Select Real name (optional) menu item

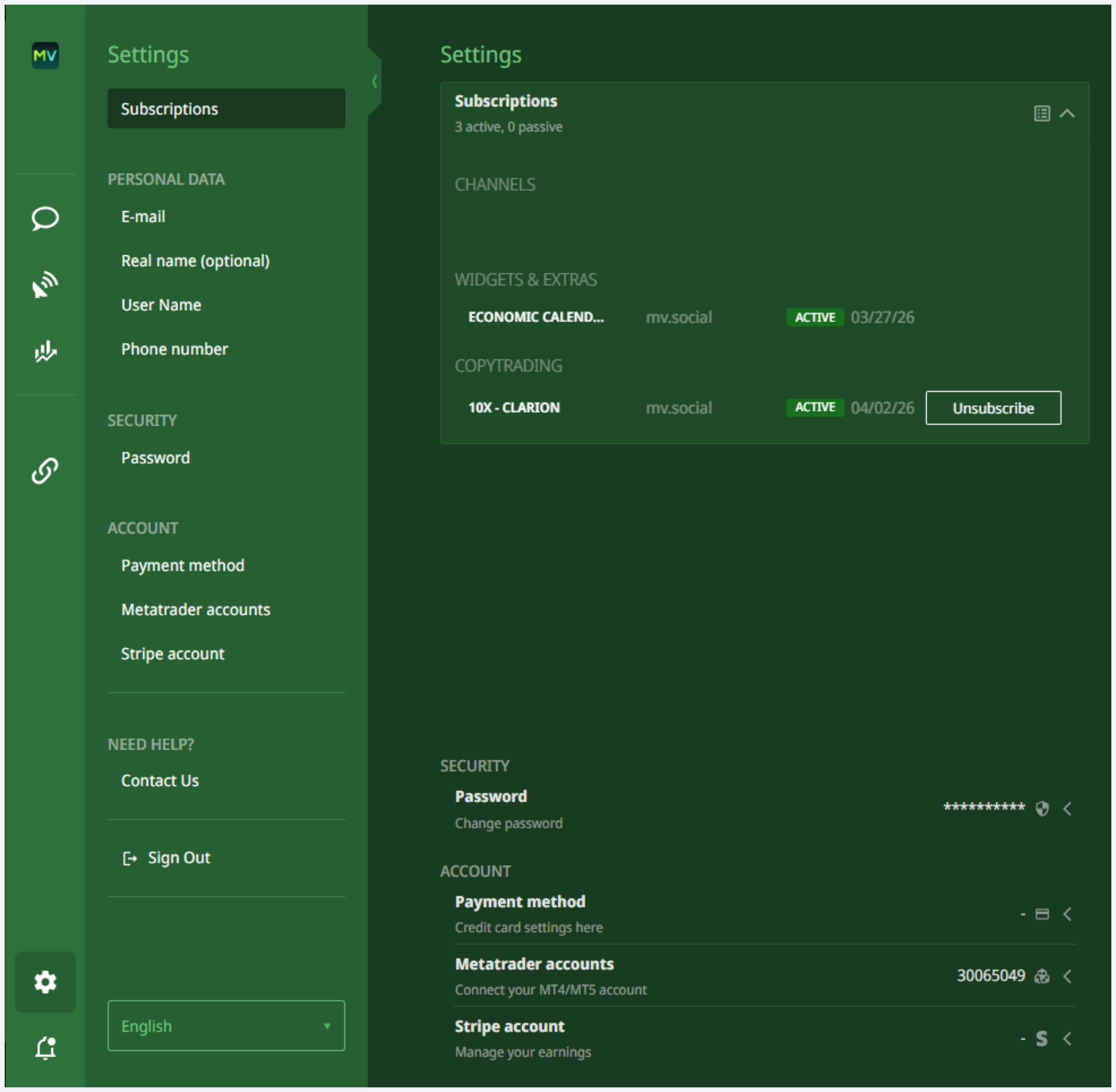click(195, 262)
